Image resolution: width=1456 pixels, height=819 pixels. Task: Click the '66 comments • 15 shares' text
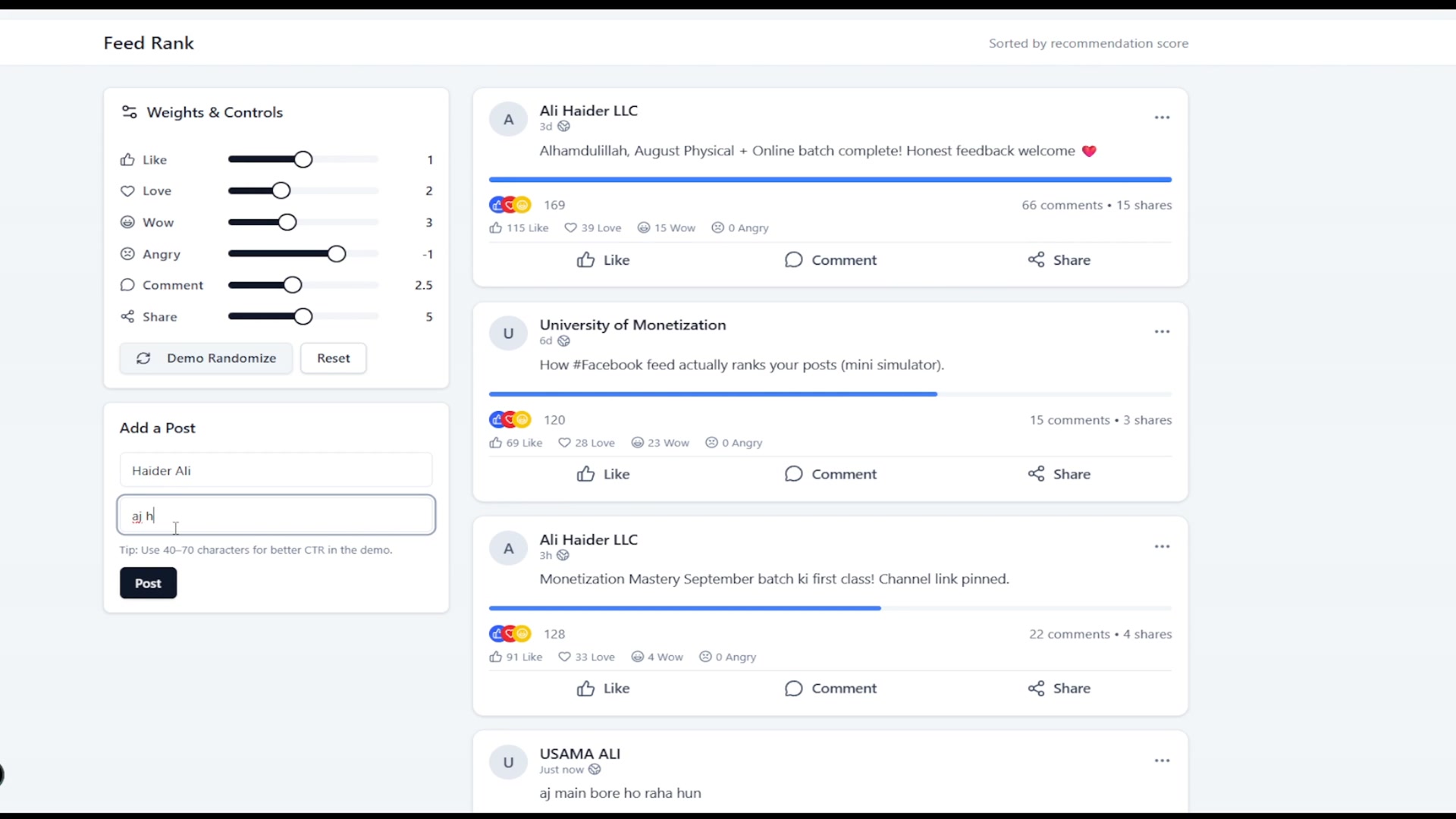click(1097, 205)
